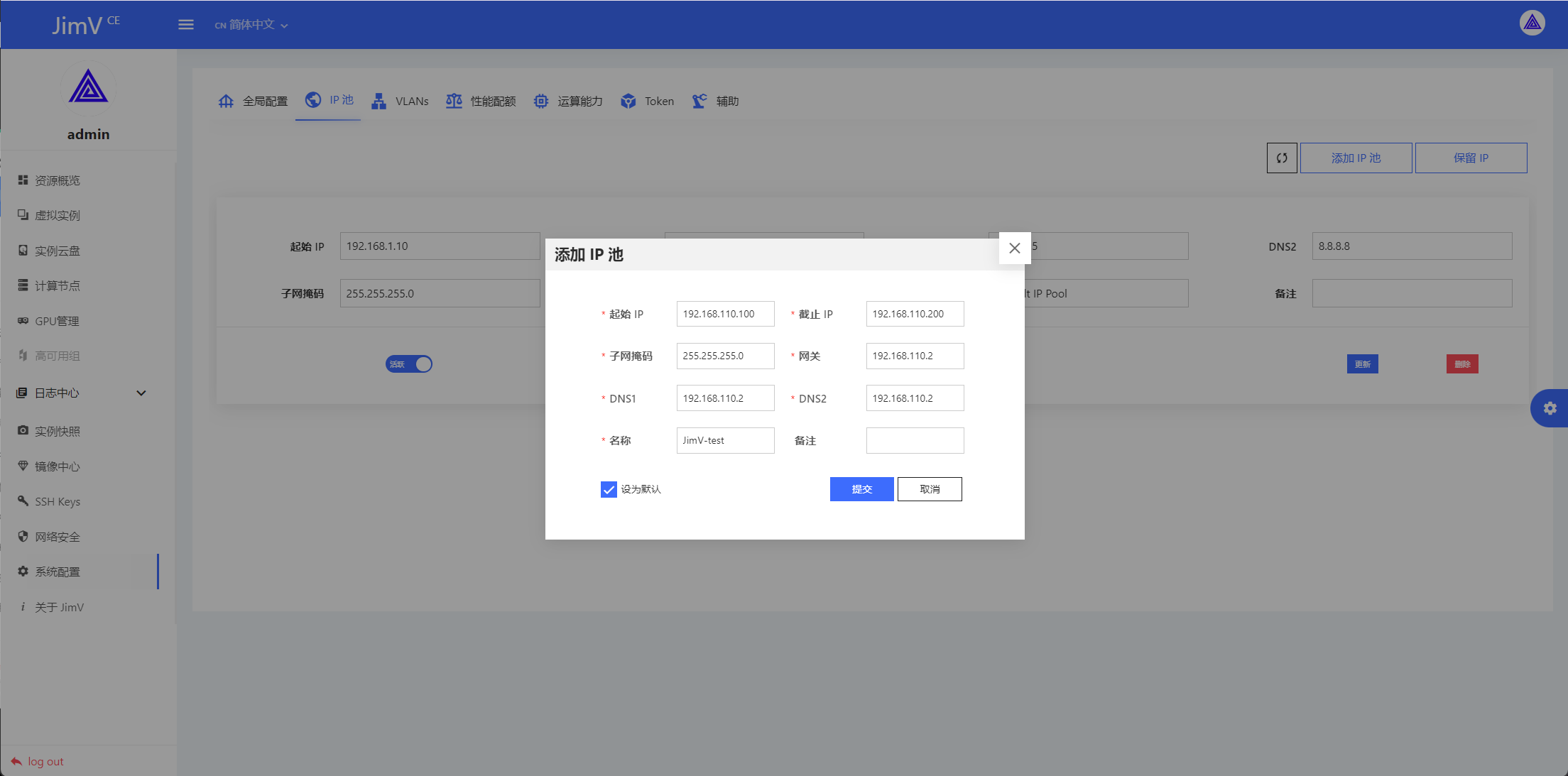1568x776 pixels.
Task: Click the 提交 submit button
Action: (862, 489)
